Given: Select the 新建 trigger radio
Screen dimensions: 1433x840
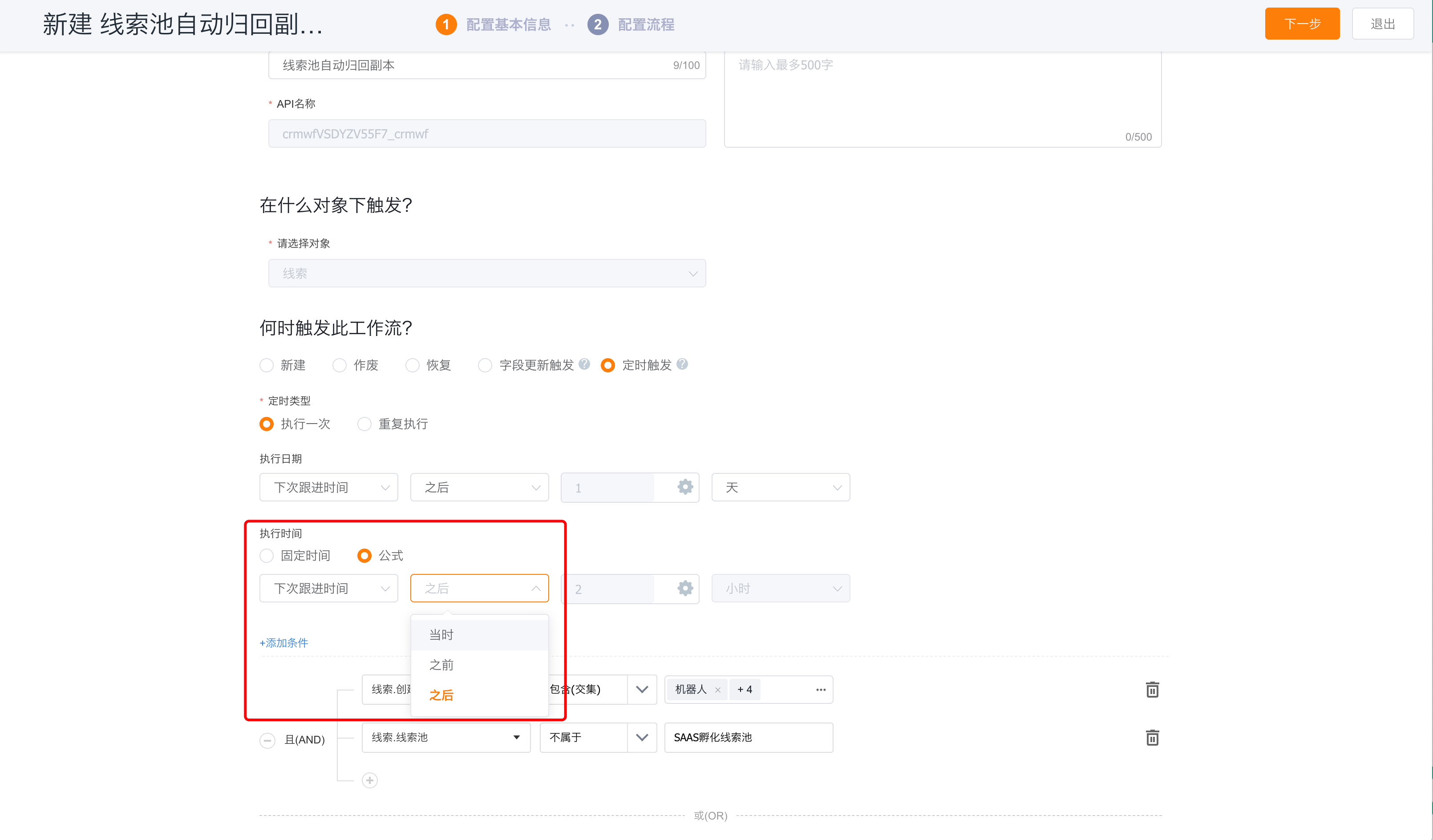Looking at the screenshot, I should tap(267, 365).
